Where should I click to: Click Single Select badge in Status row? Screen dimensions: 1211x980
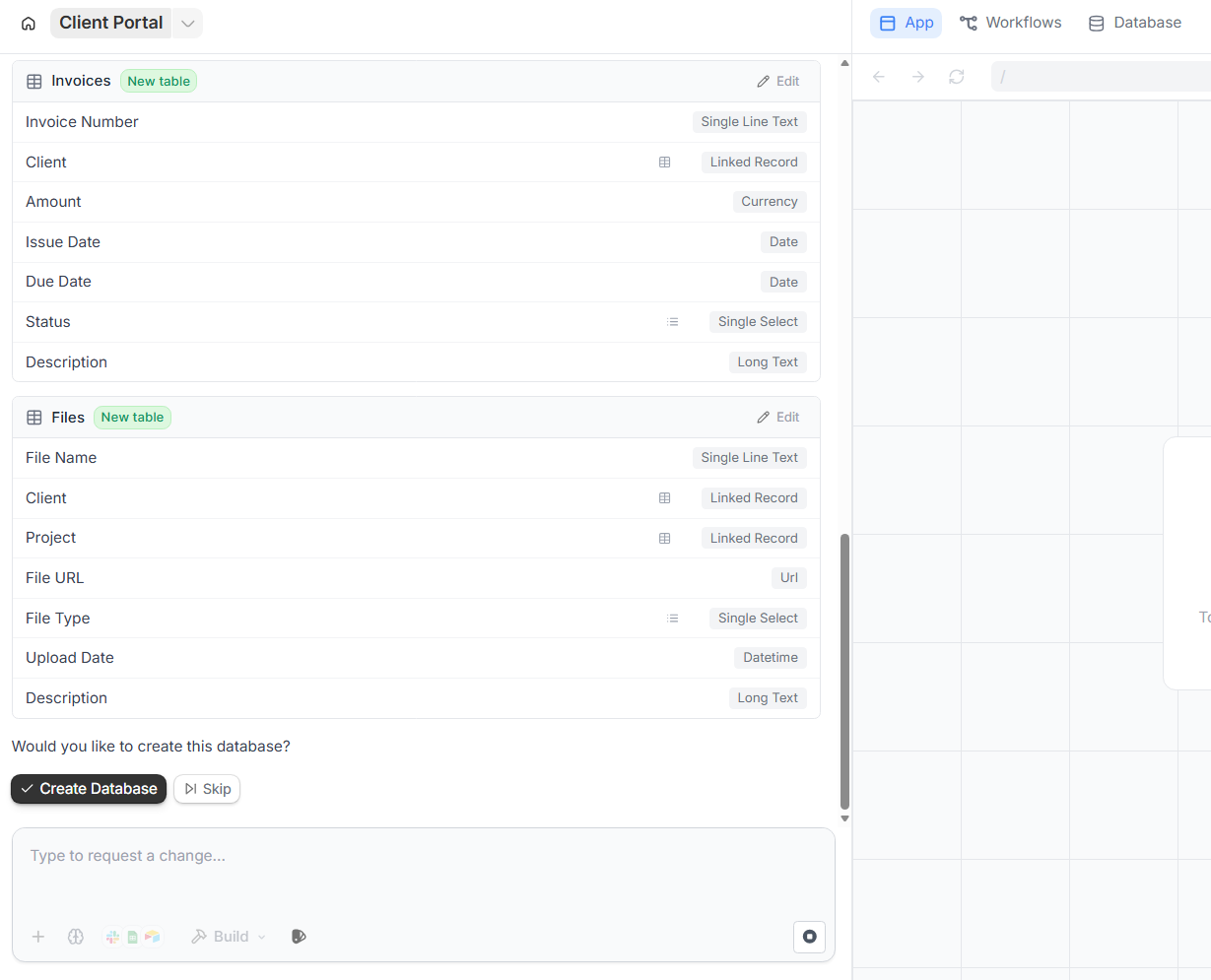pyautogui.click(x=758, y=322)
